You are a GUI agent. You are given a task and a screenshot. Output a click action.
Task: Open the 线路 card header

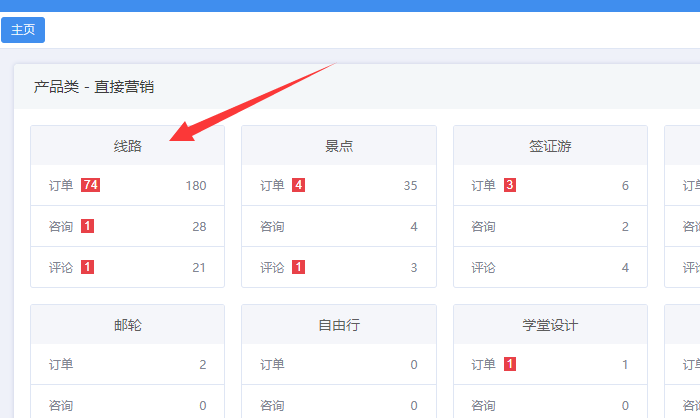tap(127, 146)
